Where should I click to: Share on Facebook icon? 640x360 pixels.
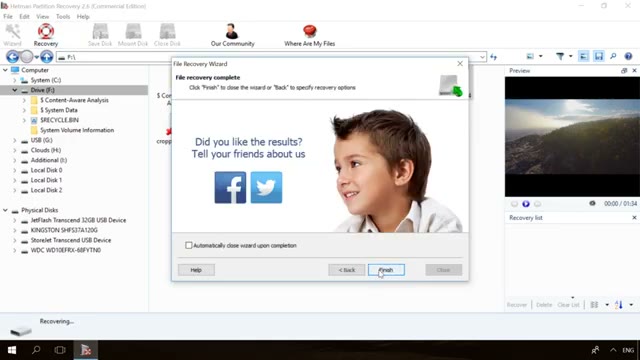click(230, 187)
